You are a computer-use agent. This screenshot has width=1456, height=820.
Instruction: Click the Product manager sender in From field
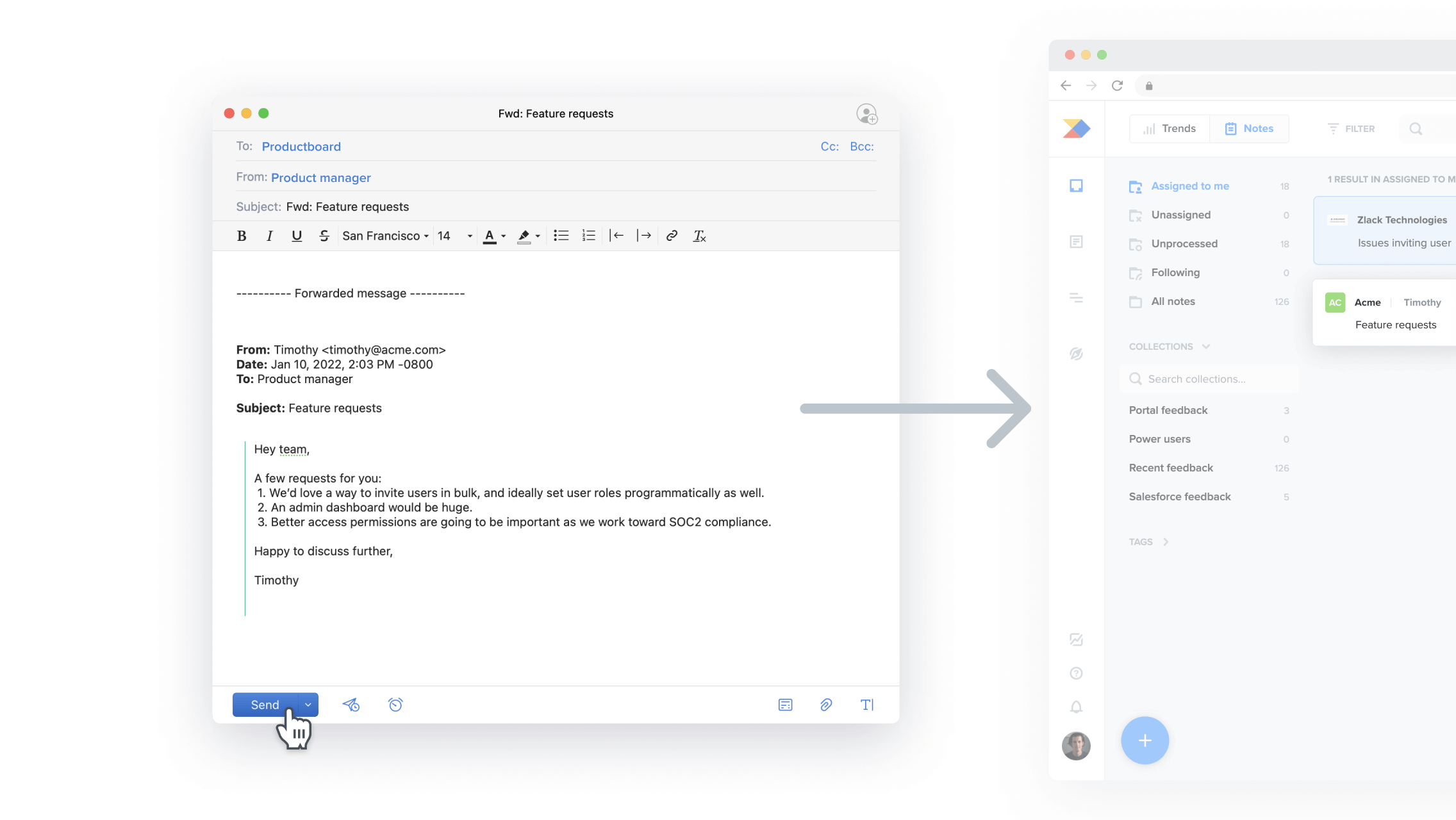[x=321, y=177]
